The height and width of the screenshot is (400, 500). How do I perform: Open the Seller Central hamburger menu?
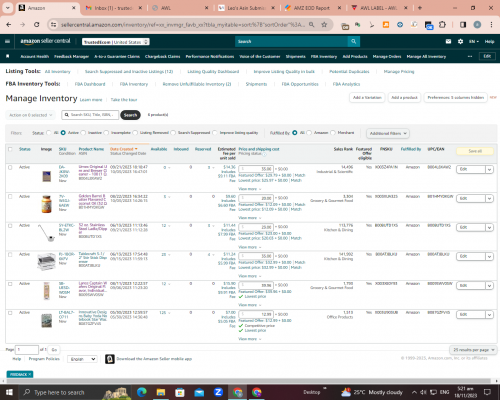[7, 41]
